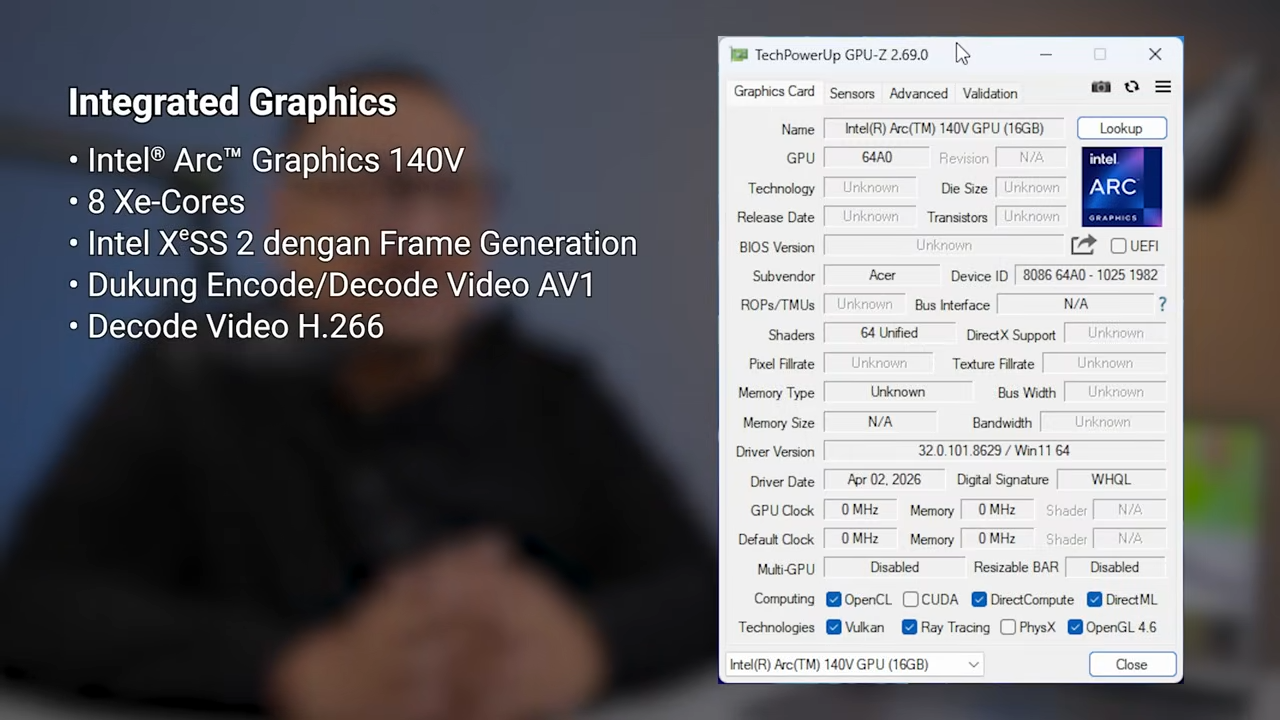Viewport: 1280px width, 720px height.
Task: Close GPU-Z with the title bar X
Action: pyautogui.click(x=1155, y=55)
